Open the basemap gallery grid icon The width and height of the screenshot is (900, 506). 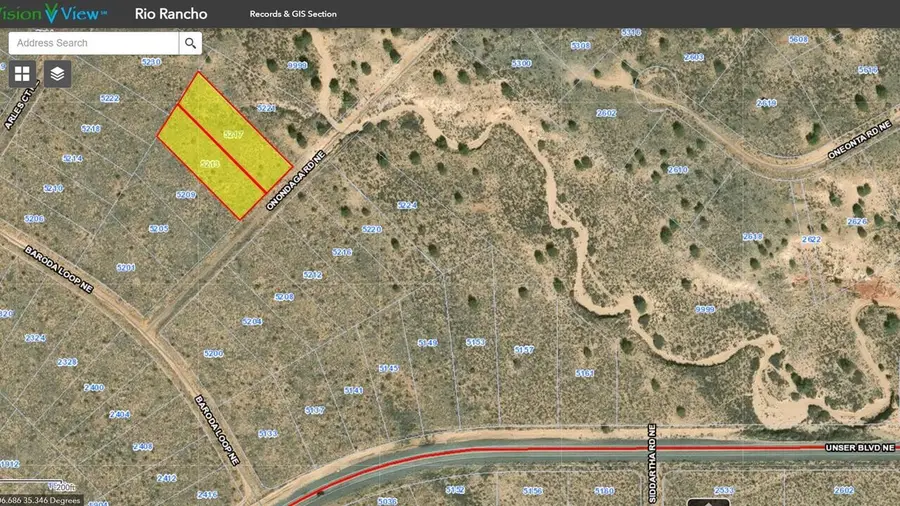(22, 74)
